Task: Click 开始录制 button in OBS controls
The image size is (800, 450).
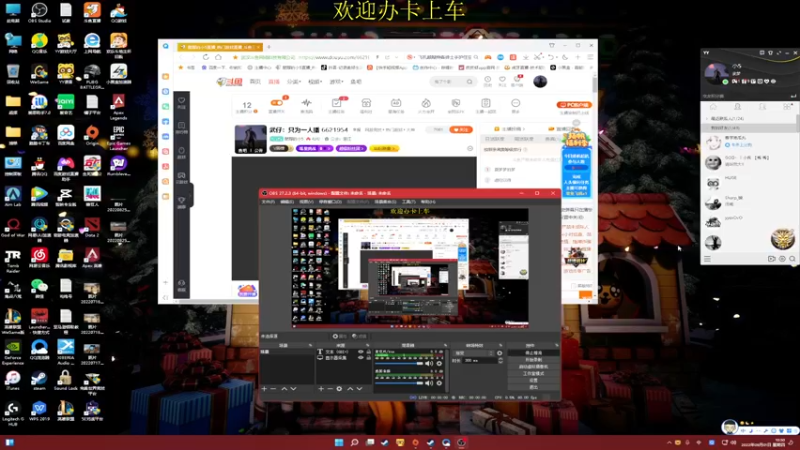Action: coord(533,360)
